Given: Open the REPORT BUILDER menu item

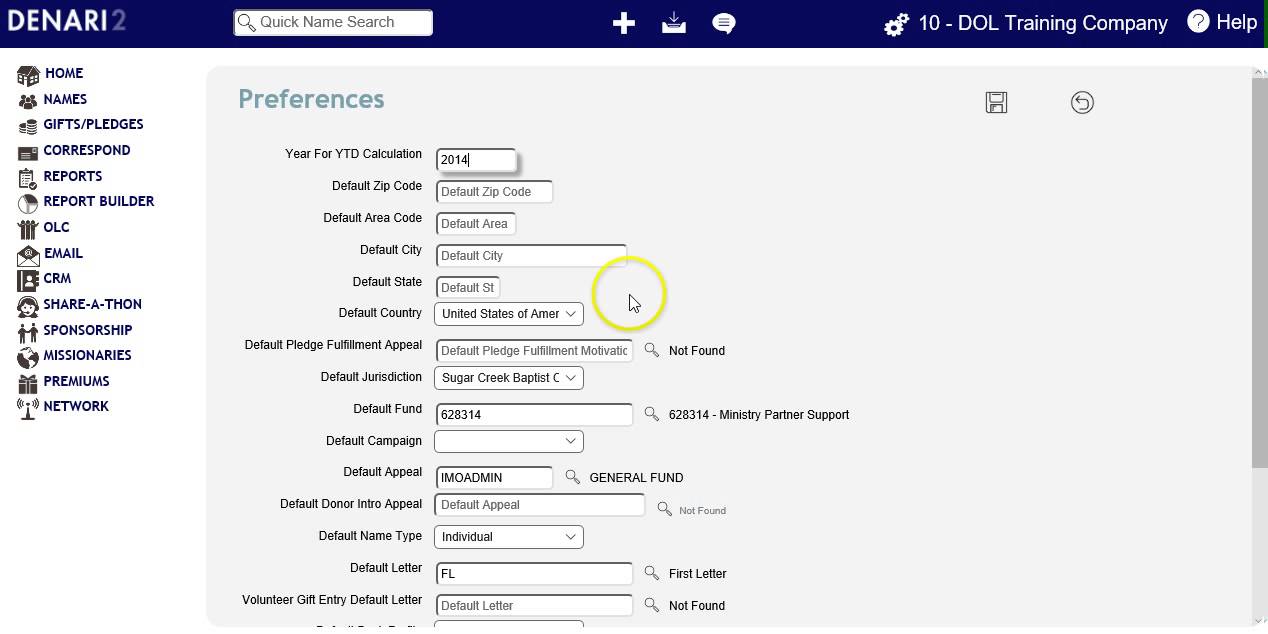Looking at the screenshot, I should [99, 201].
